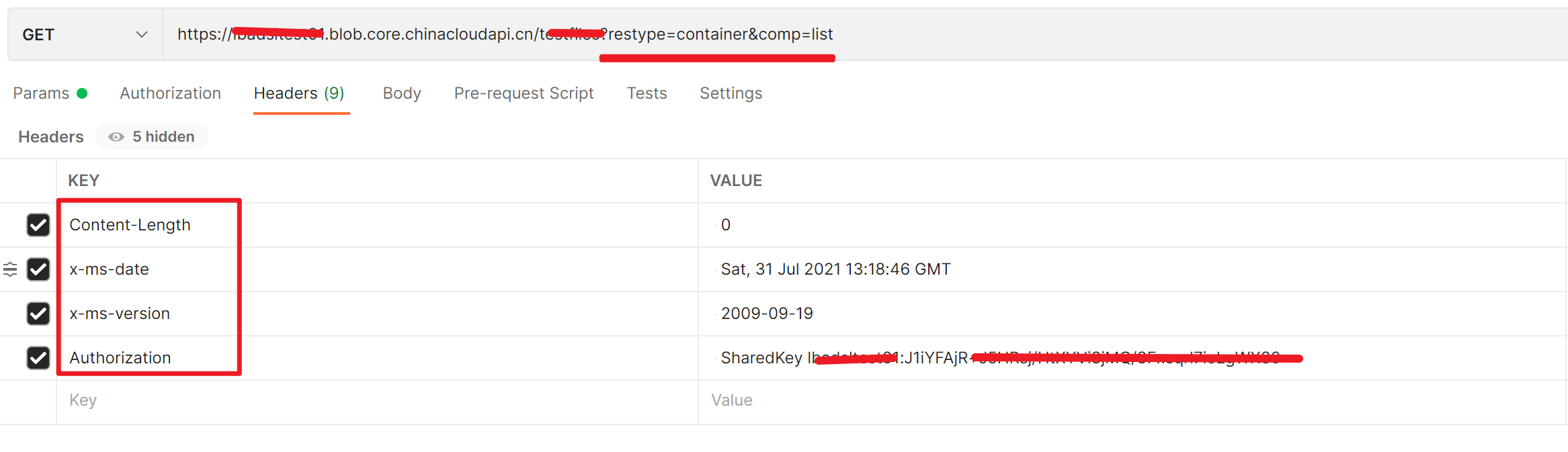The image size is (1568, 452).
Task: Open the Pre-request Script tab
Action: (524, 93)
